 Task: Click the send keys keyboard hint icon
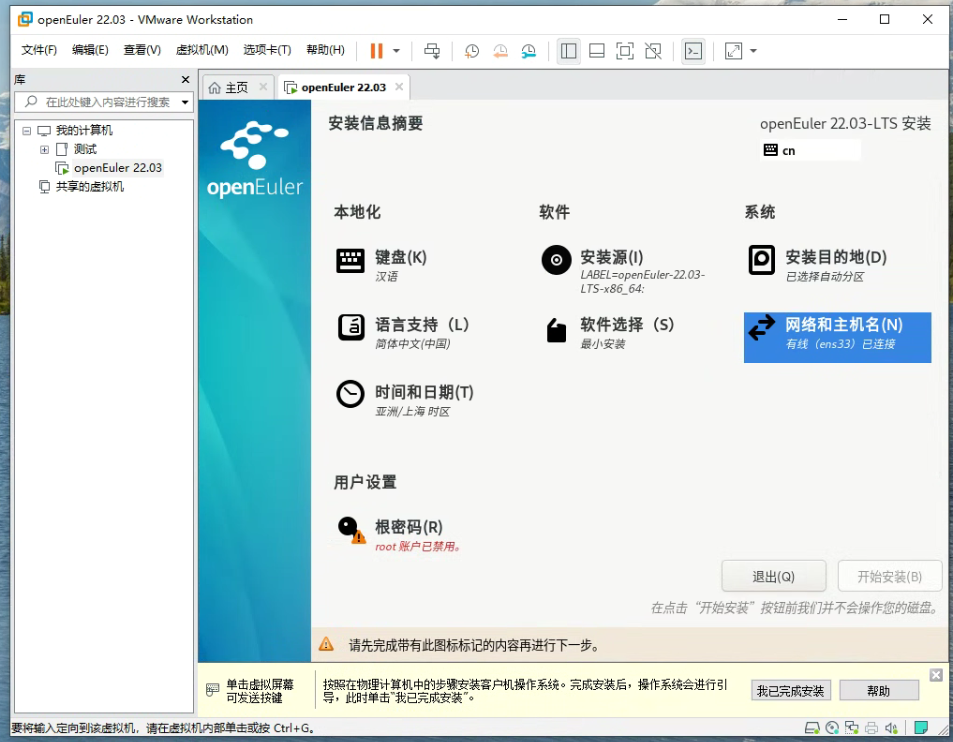pos(212,690)
